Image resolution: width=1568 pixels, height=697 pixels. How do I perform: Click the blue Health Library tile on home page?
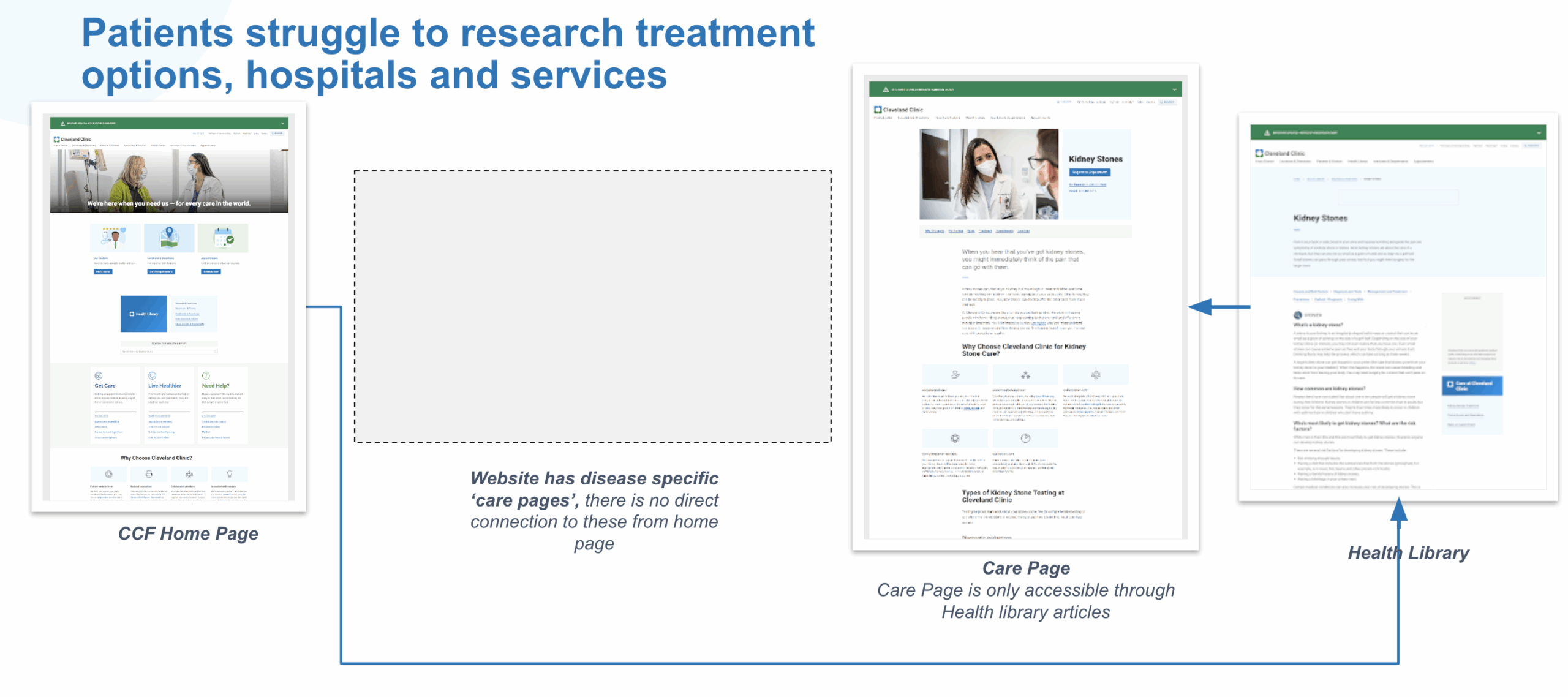pos(144,314)
